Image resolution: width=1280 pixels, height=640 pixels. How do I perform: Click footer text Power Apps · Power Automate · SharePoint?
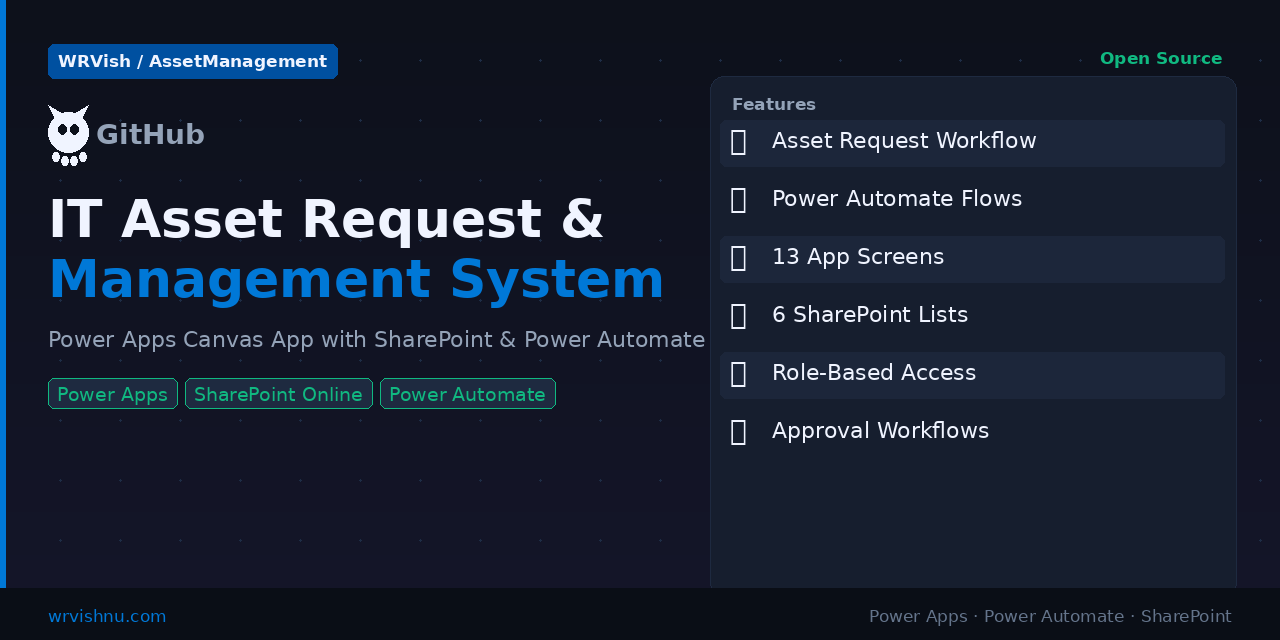pos(1050,616)
